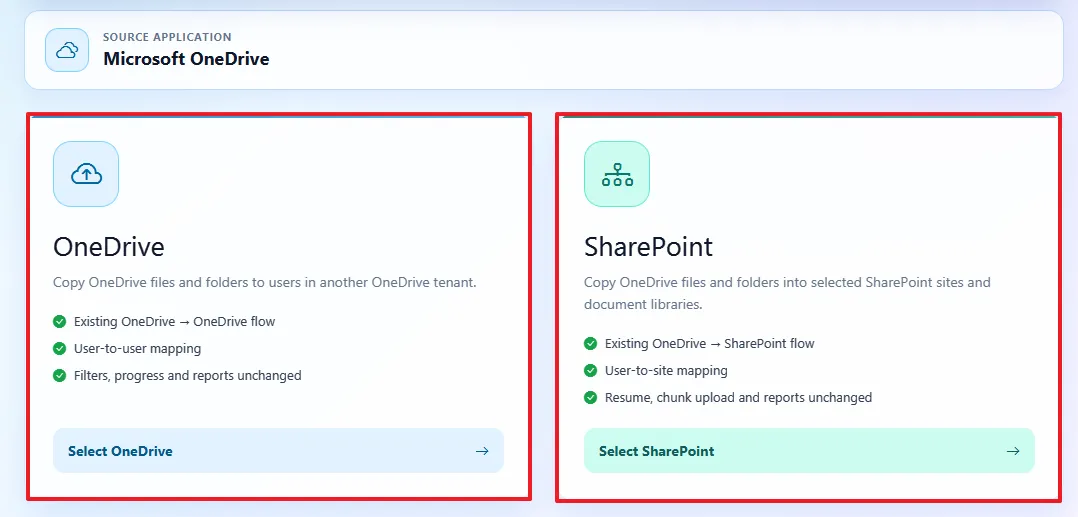Click the arrow in Select OneDrive button
The image size is (1078, 517).
482,451
